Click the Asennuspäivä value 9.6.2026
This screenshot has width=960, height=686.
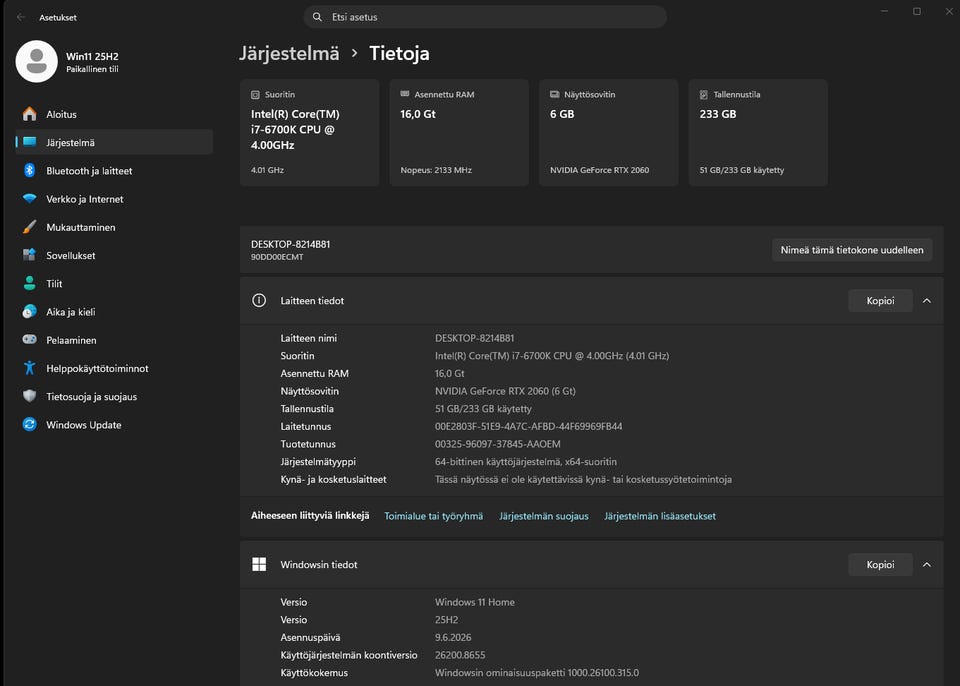pos(453,637)
